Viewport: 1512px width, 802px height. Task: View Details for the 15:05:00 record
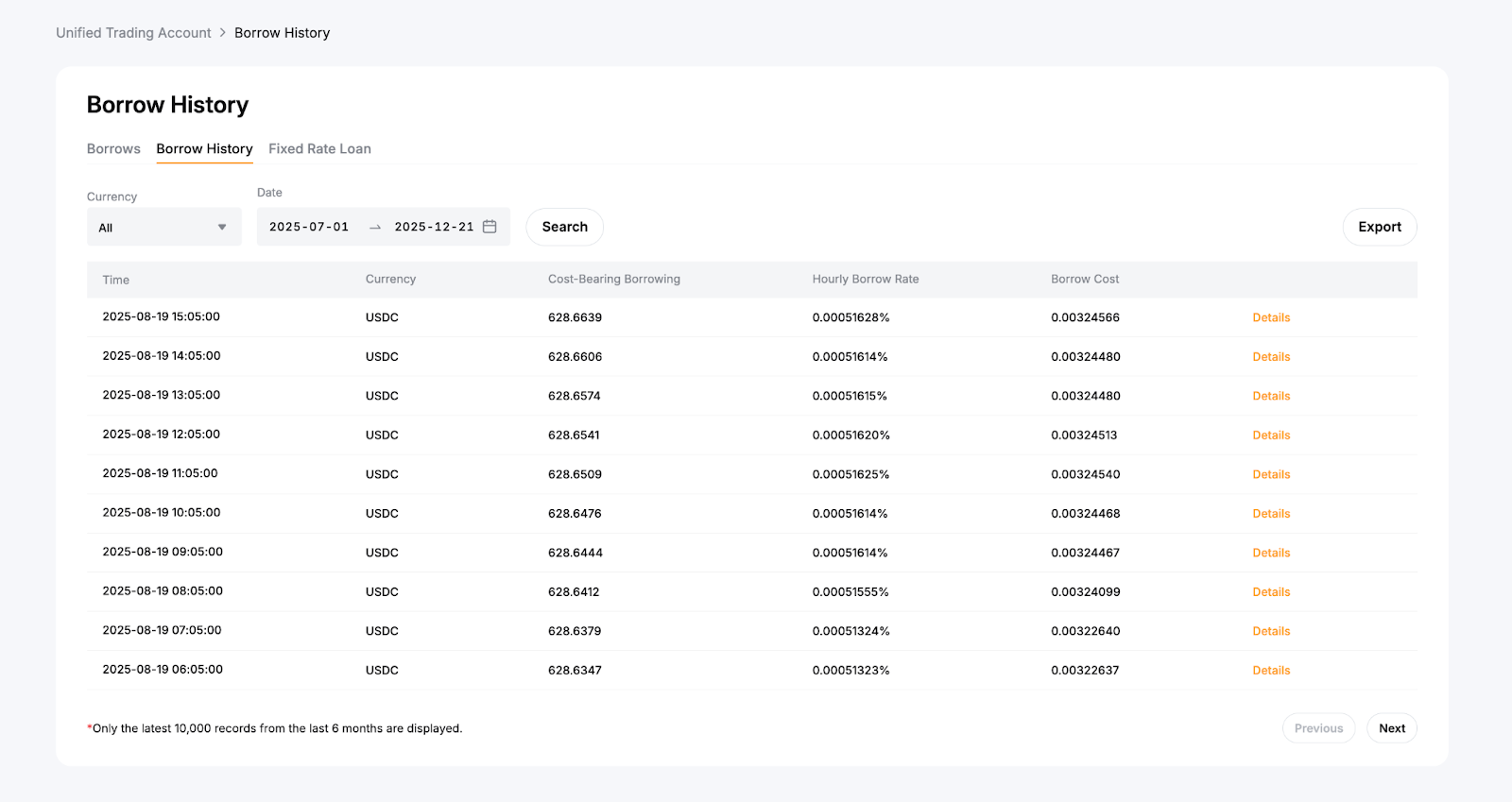1271,318
